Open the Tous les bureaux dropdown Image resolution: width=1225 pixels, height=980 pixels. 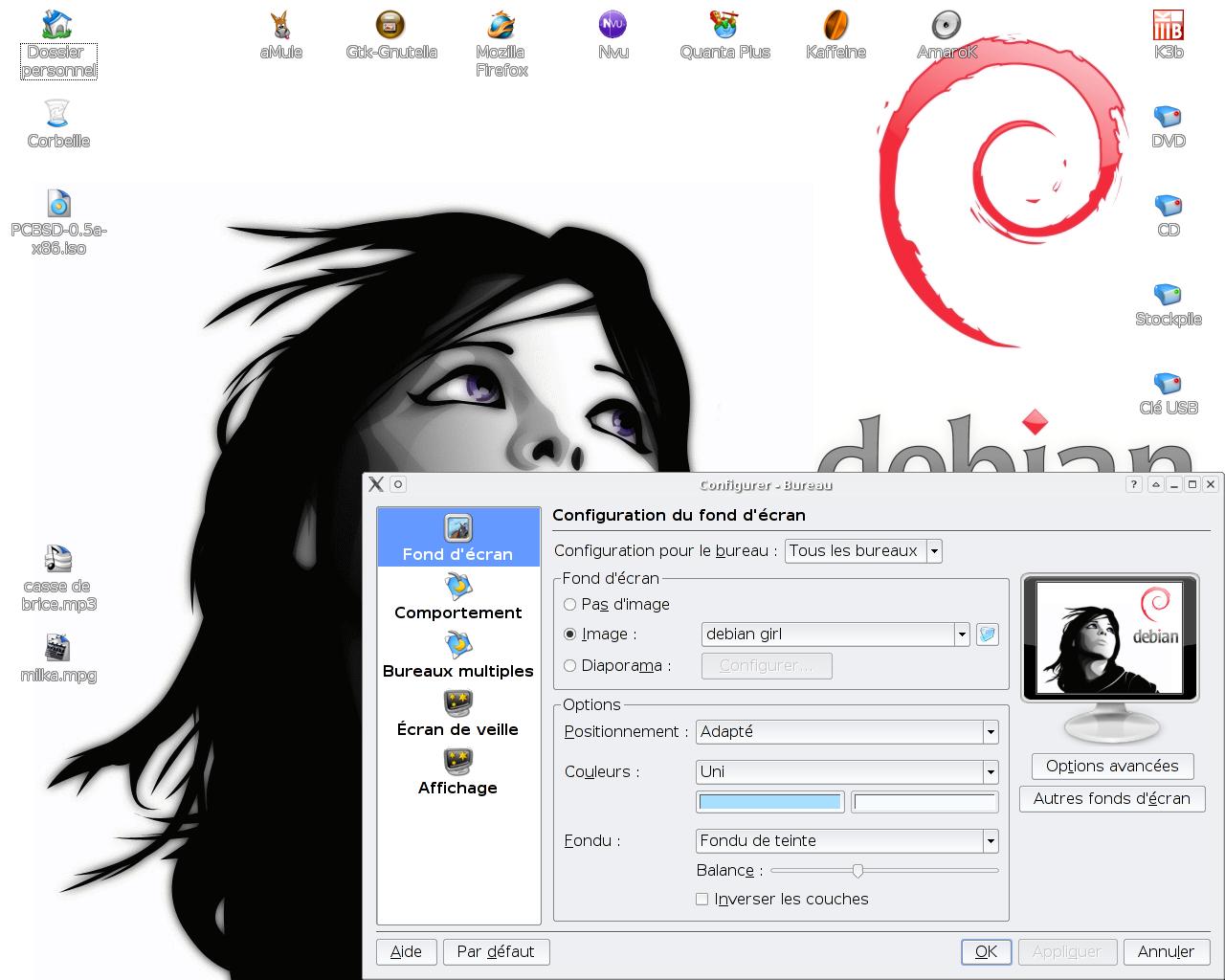863,550
